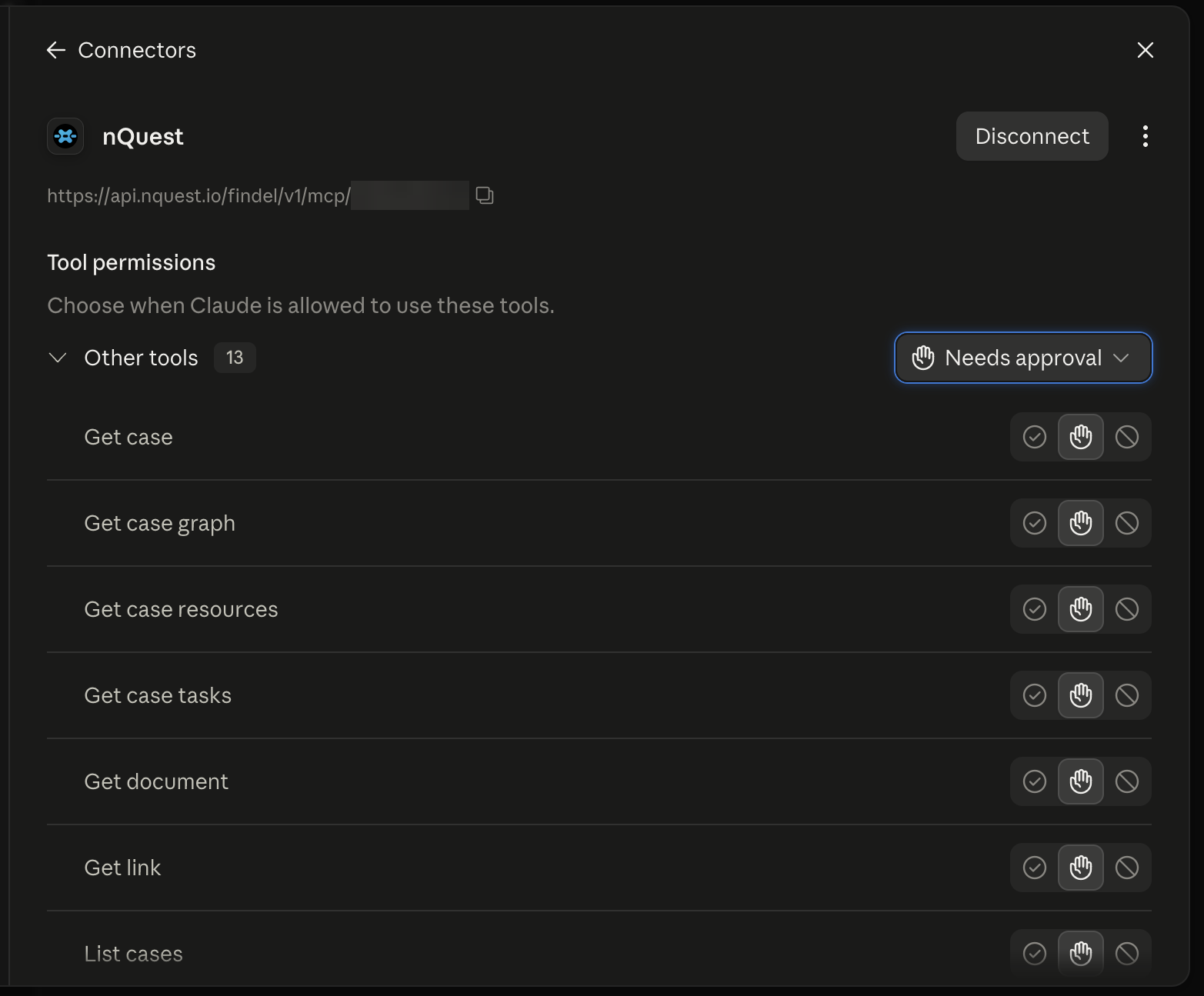Click the nQuest connector name
This screenshot has width=1204, height=996.
pos(143,137)
